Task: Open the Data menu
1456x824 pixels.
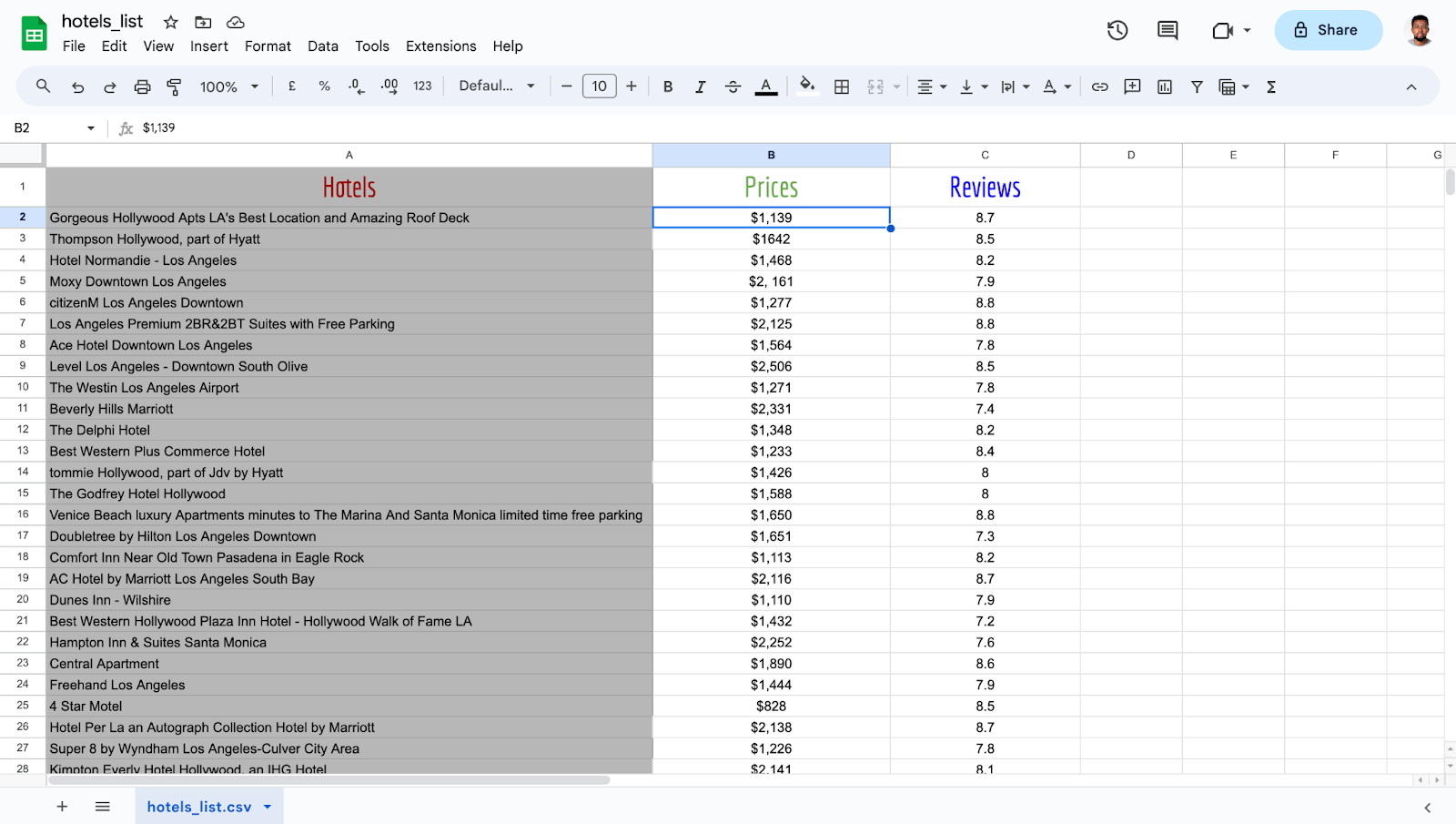Action: click(323, 46)
